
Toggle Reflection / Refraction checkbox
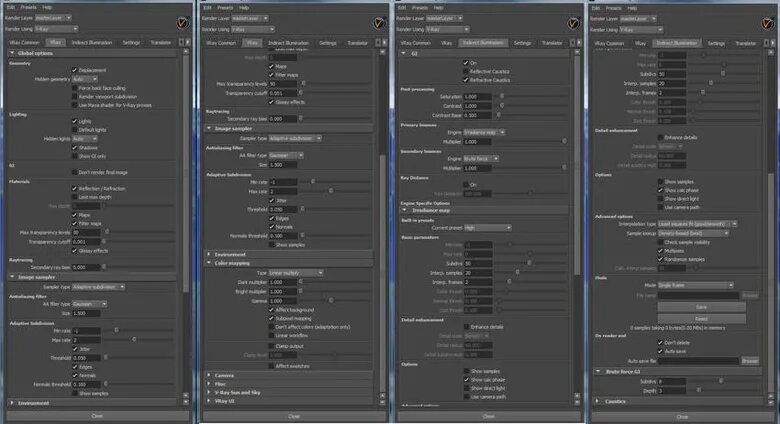[75, 189]
